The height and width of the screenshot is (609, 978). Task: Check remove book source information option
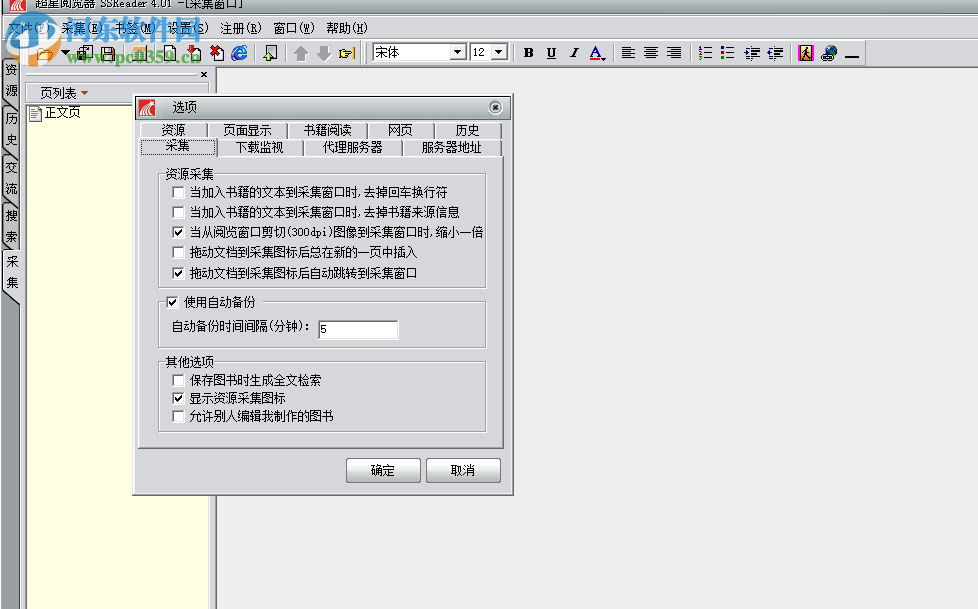click(x=178, y=212)
